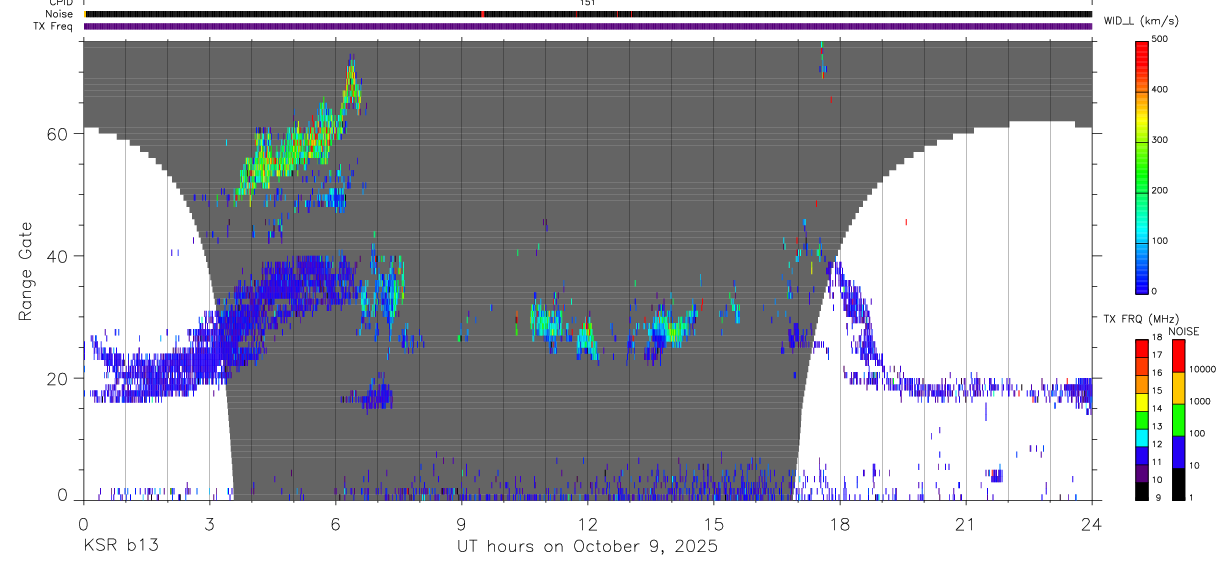Click the 'KSR b13' radar beam label

click(x=120, y=547)
